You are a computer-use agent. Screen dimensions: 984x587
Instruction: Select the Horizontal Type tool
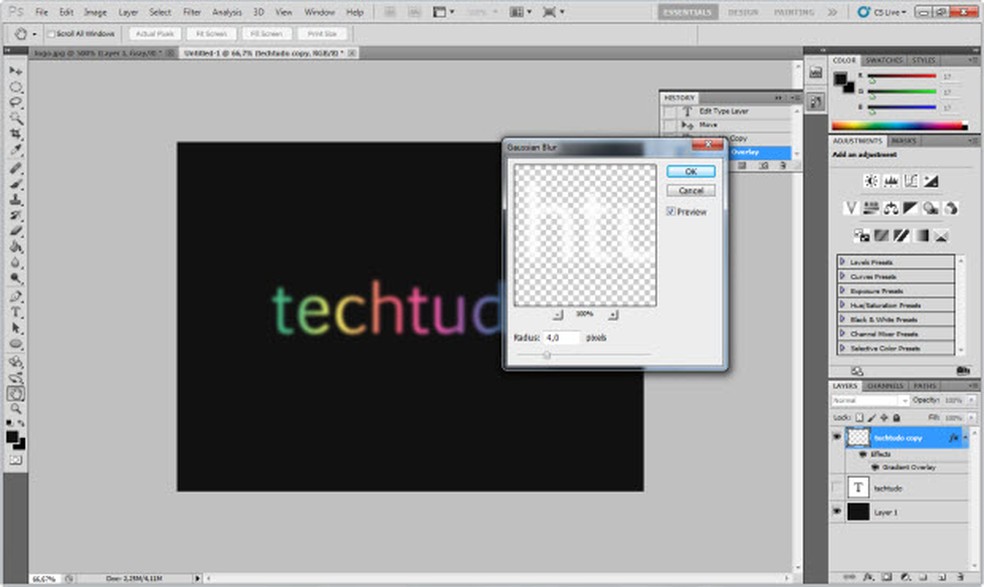click(x=16, y=312)
